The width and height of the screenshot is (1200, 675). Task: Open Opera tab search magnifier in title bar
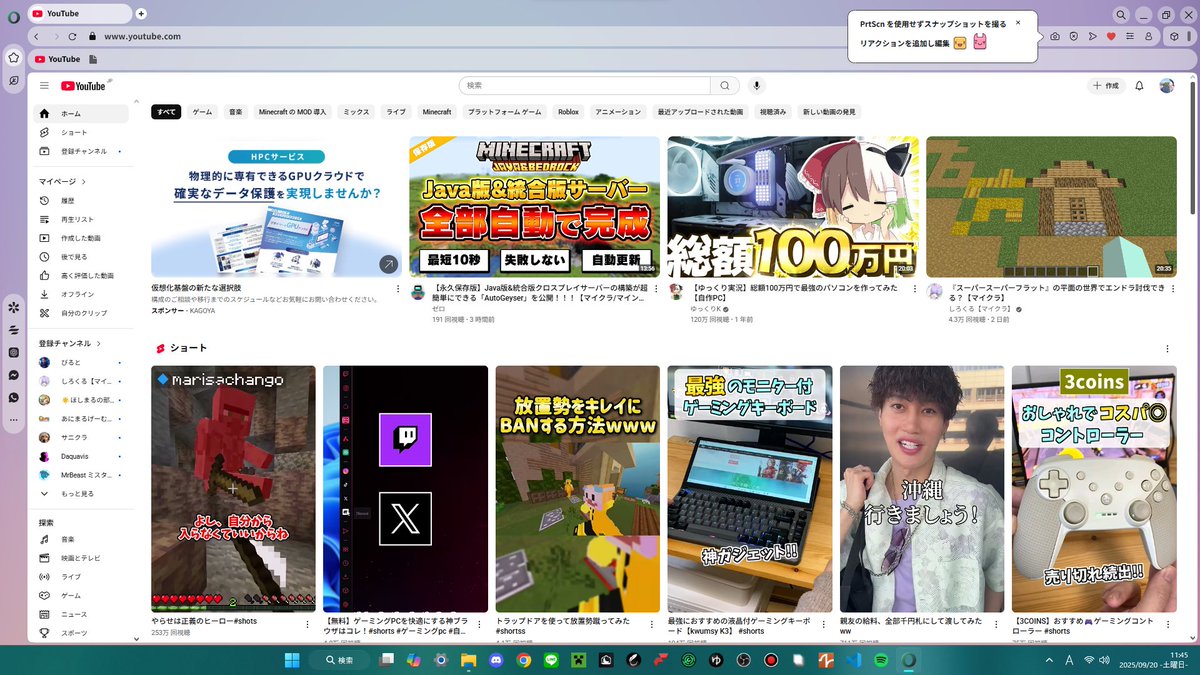[x=1121, y=14]
